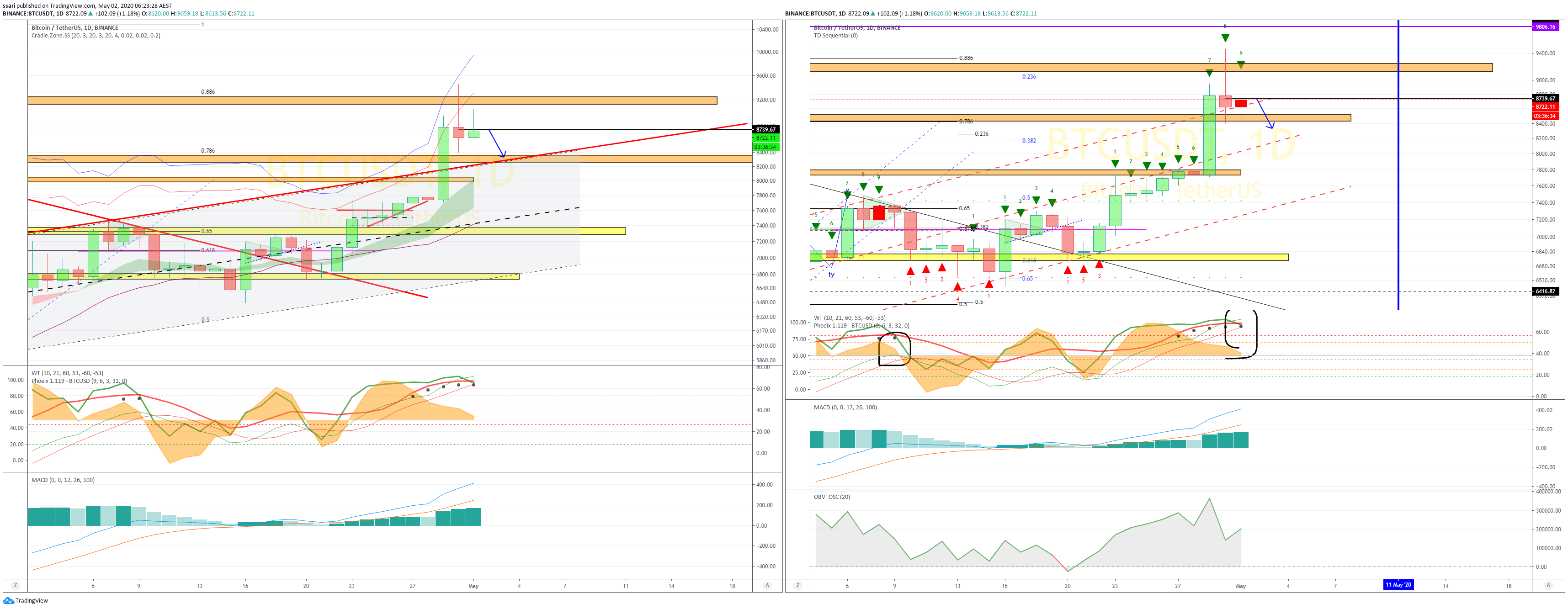Select the TD Sequential (0) indicator legend
Viewport: 1568px width, 609px height.
[x=835, y=36]
